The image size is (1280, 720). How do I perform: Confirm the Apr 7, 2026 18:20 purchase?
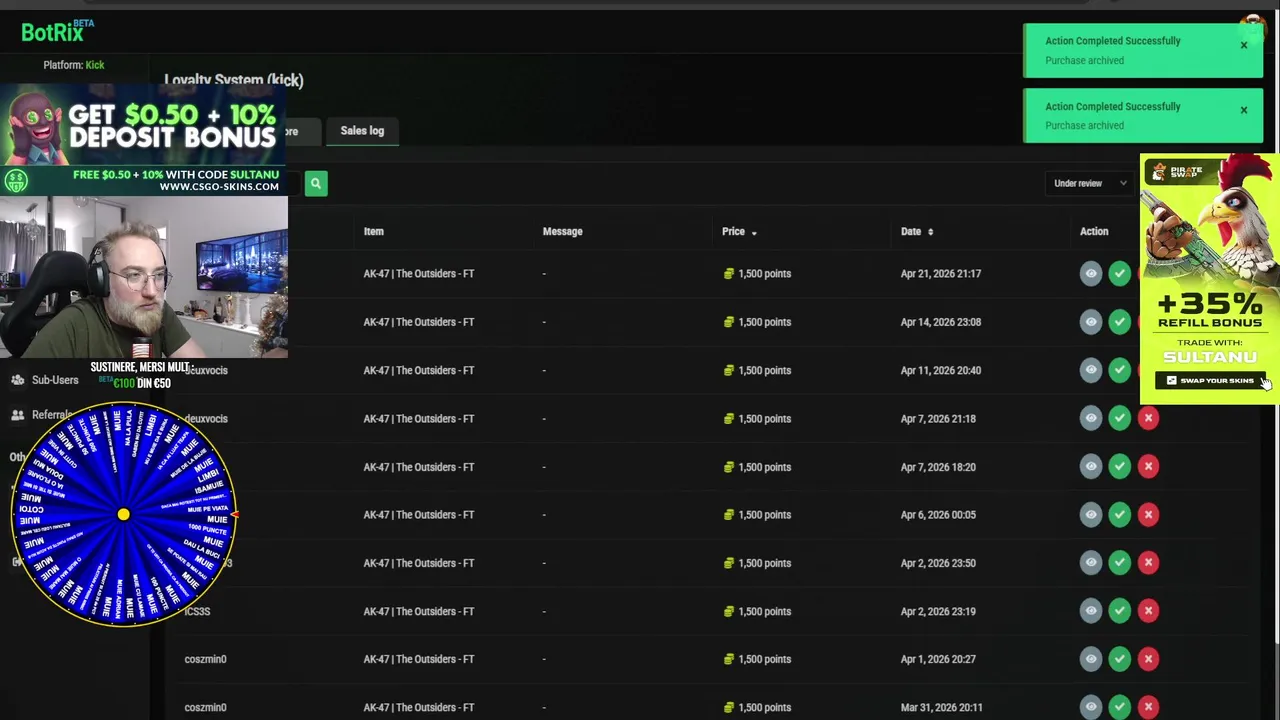[1119, 466]
